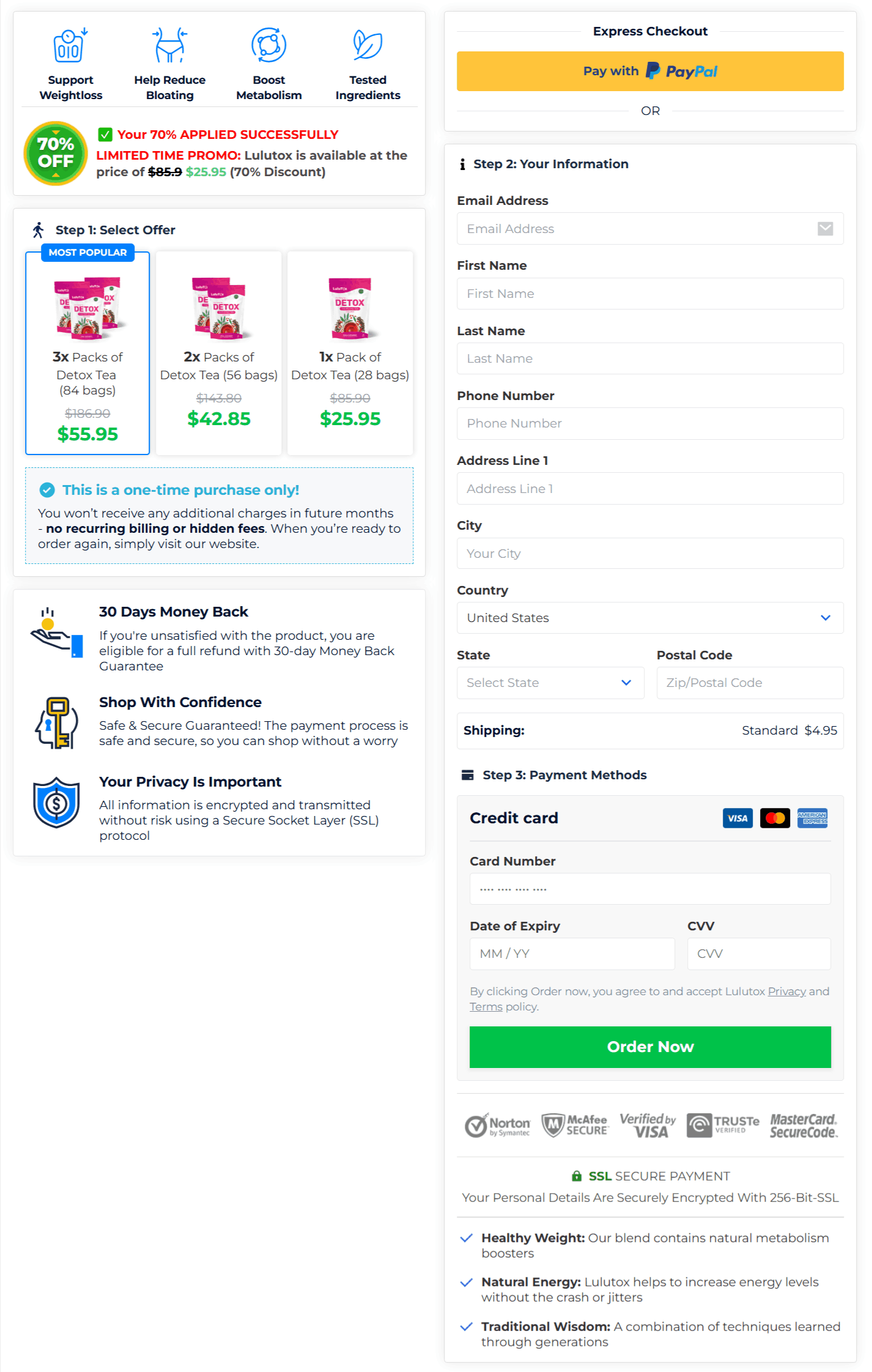Click the Boost Metabolism icon
Image resolution: width=872 pixels, height=1372 pixels.
pos(268,44)
